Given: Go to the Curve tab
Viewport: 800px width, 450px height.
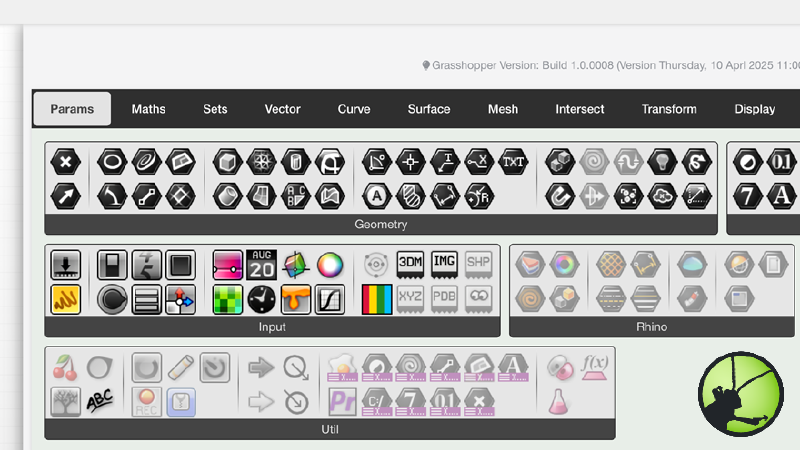Looking at the screenshot, I should pyautogui.click(x=354, y=109).
